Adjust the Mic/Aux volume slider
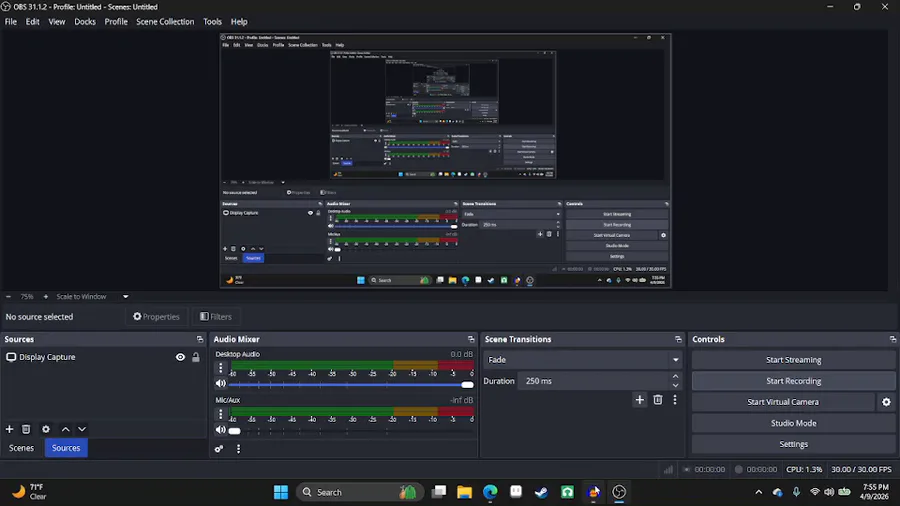900x506 pixels. tap(351, 430)
